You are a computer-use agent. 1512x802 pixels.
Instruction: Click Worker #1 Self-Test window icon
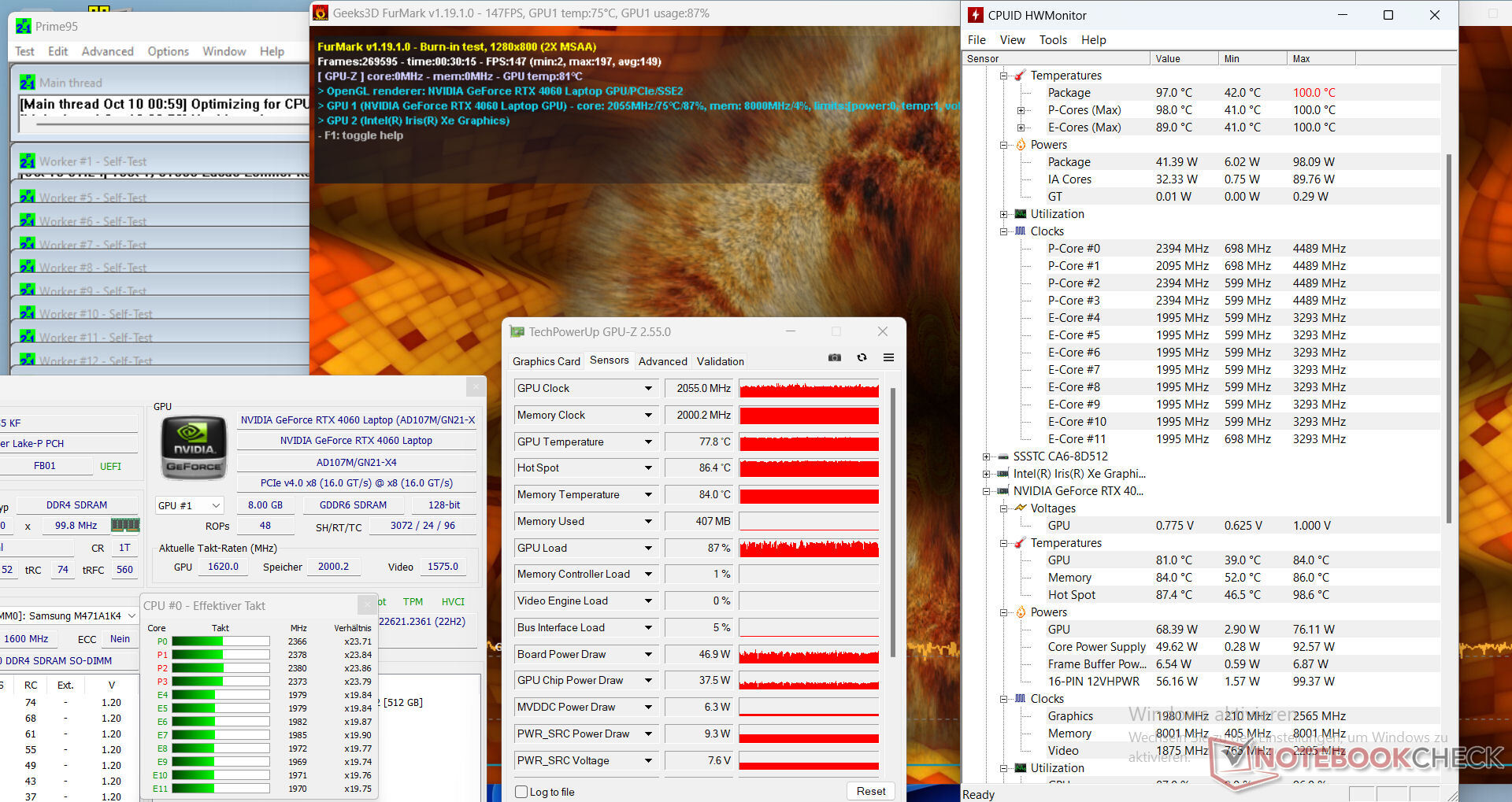28,161
